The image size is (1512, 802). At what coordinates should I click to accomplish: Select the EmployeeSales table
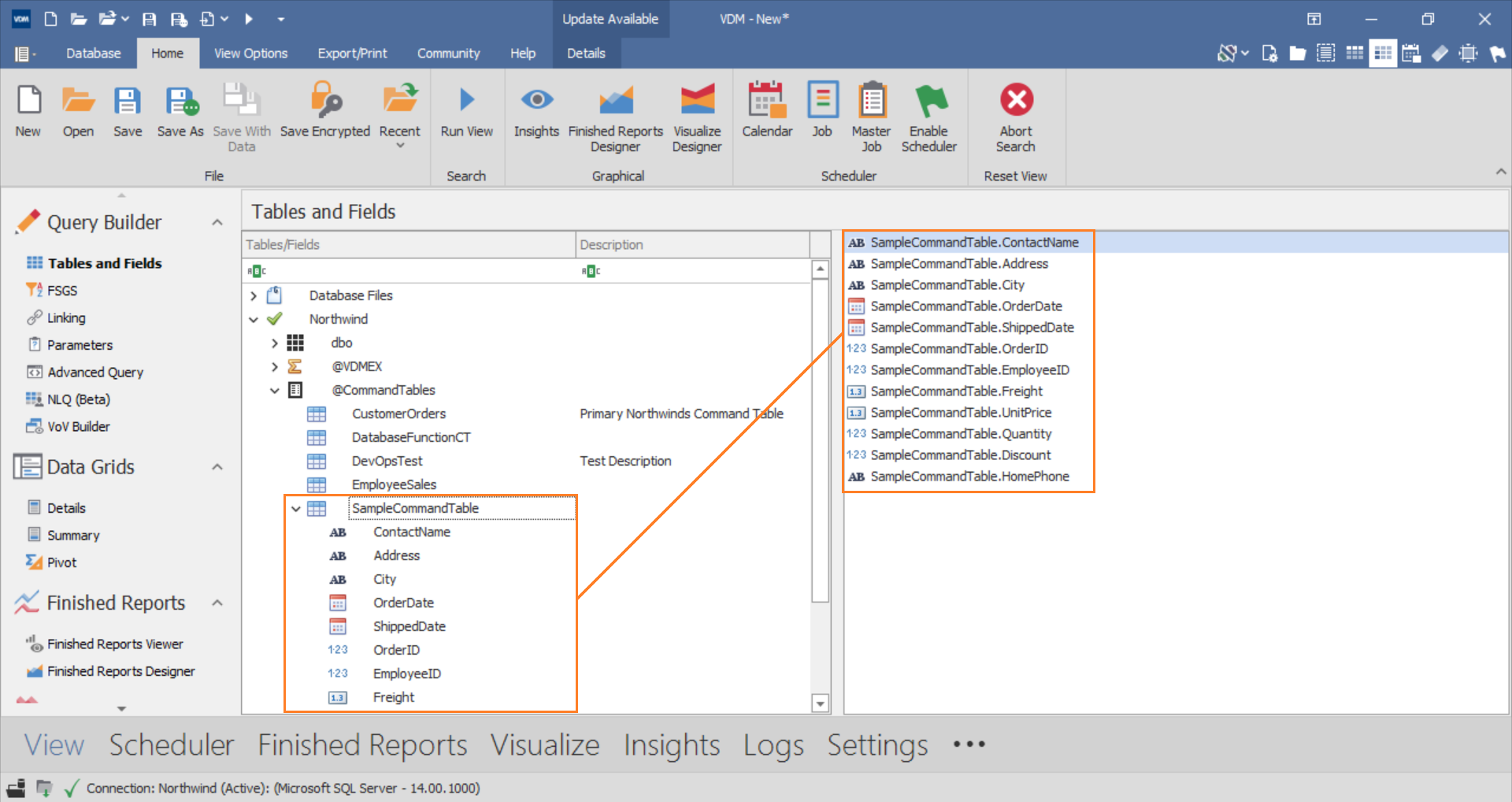point(394,485)
